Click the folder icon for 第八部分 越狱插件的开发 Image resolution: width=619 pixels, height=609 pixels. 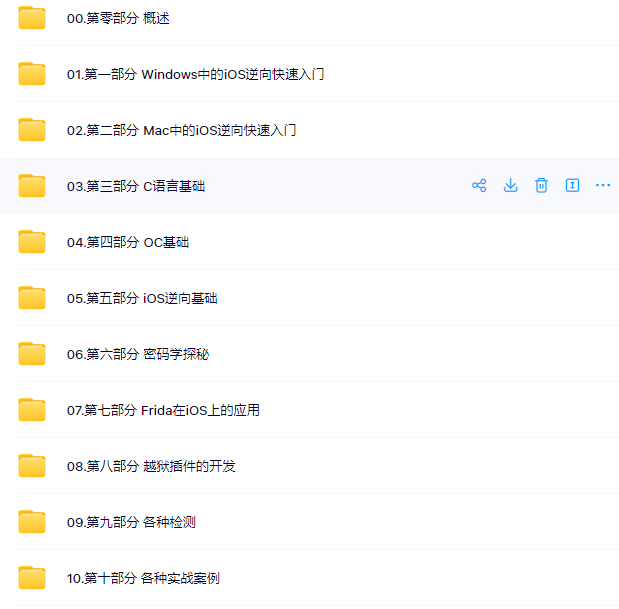[x=32, y=466]
